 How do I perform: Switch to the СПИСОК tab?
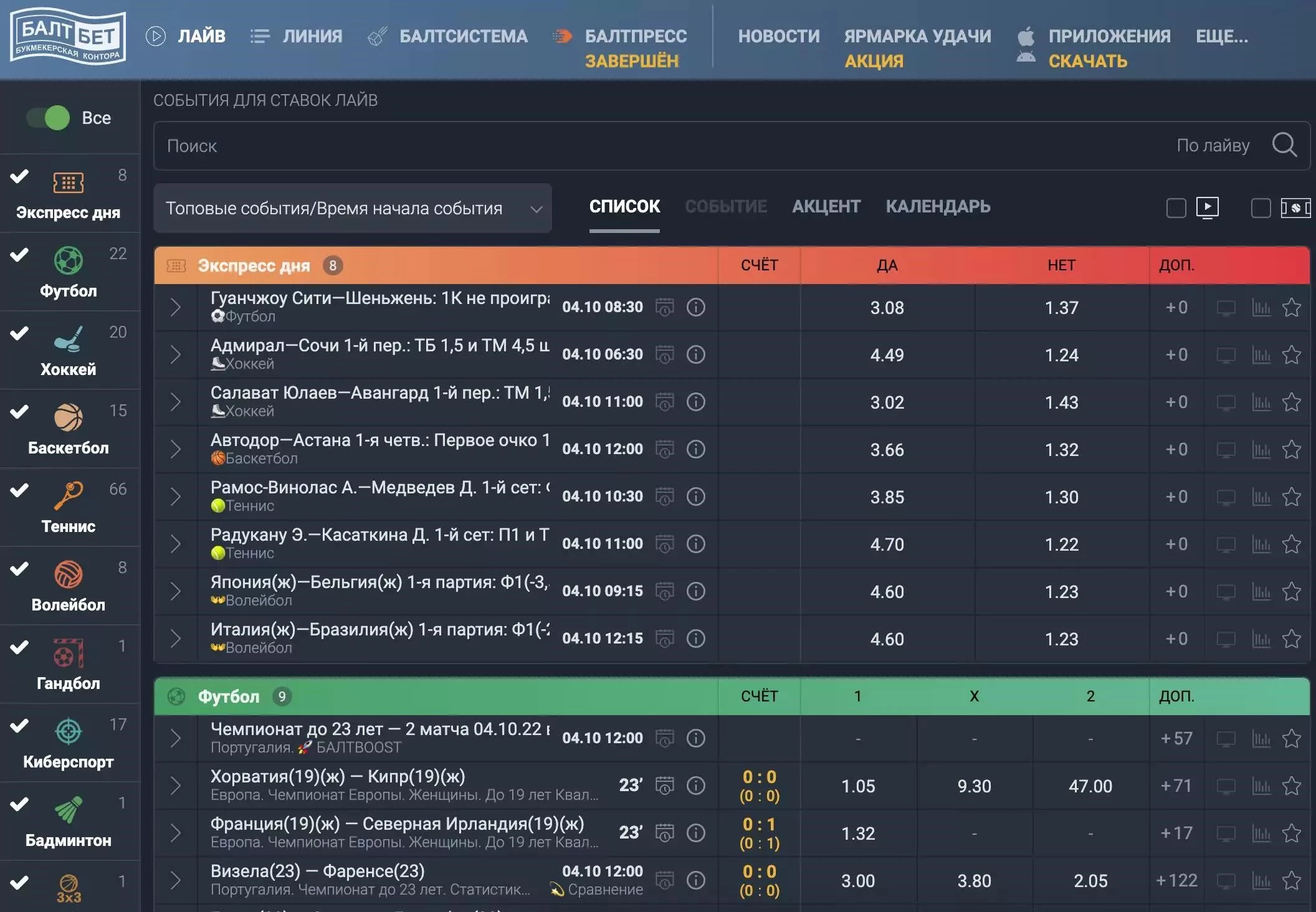[x=624, y=207]
